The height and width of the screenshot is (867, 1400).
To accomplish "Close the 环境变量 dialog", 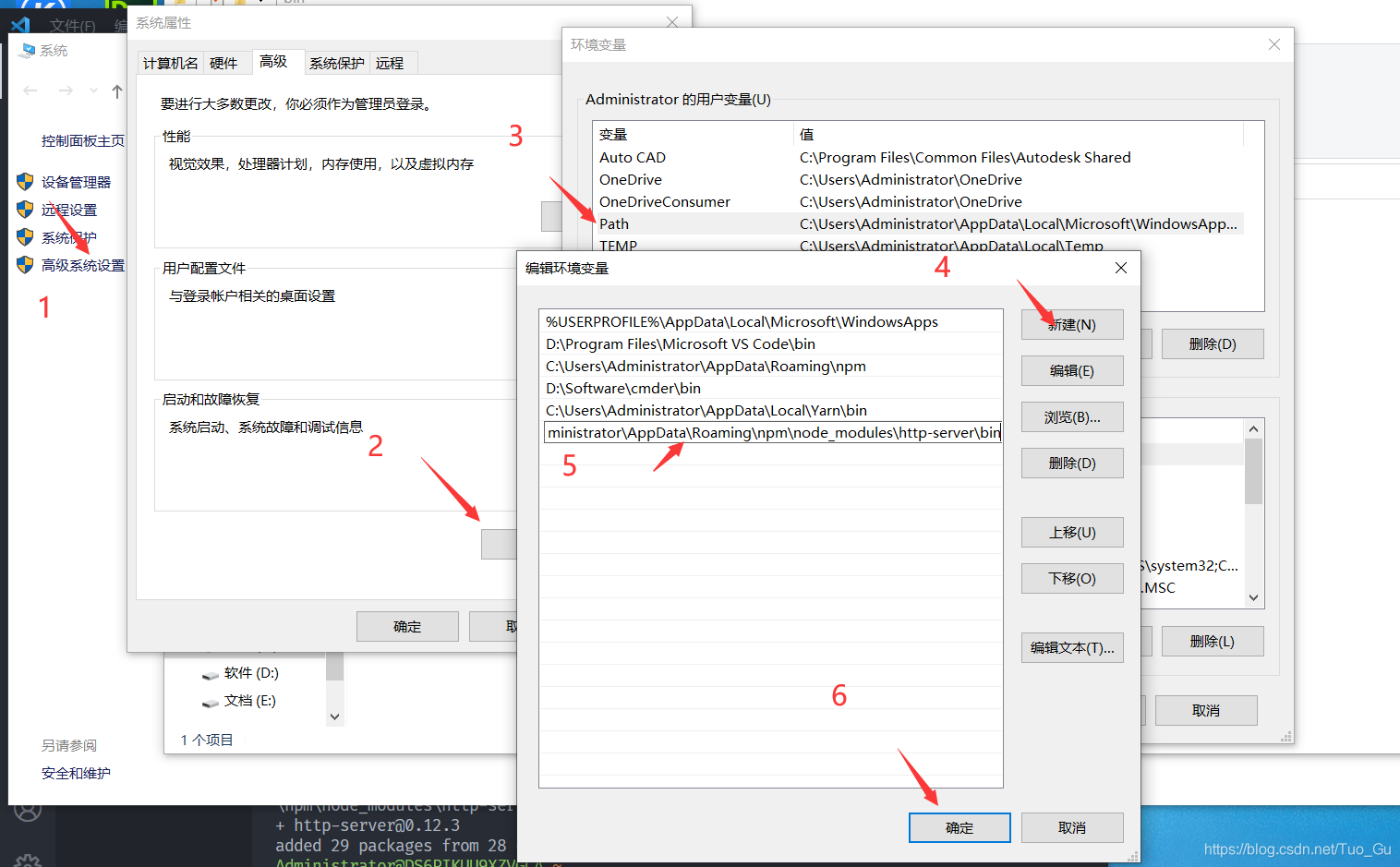I will pos(1273,44).
